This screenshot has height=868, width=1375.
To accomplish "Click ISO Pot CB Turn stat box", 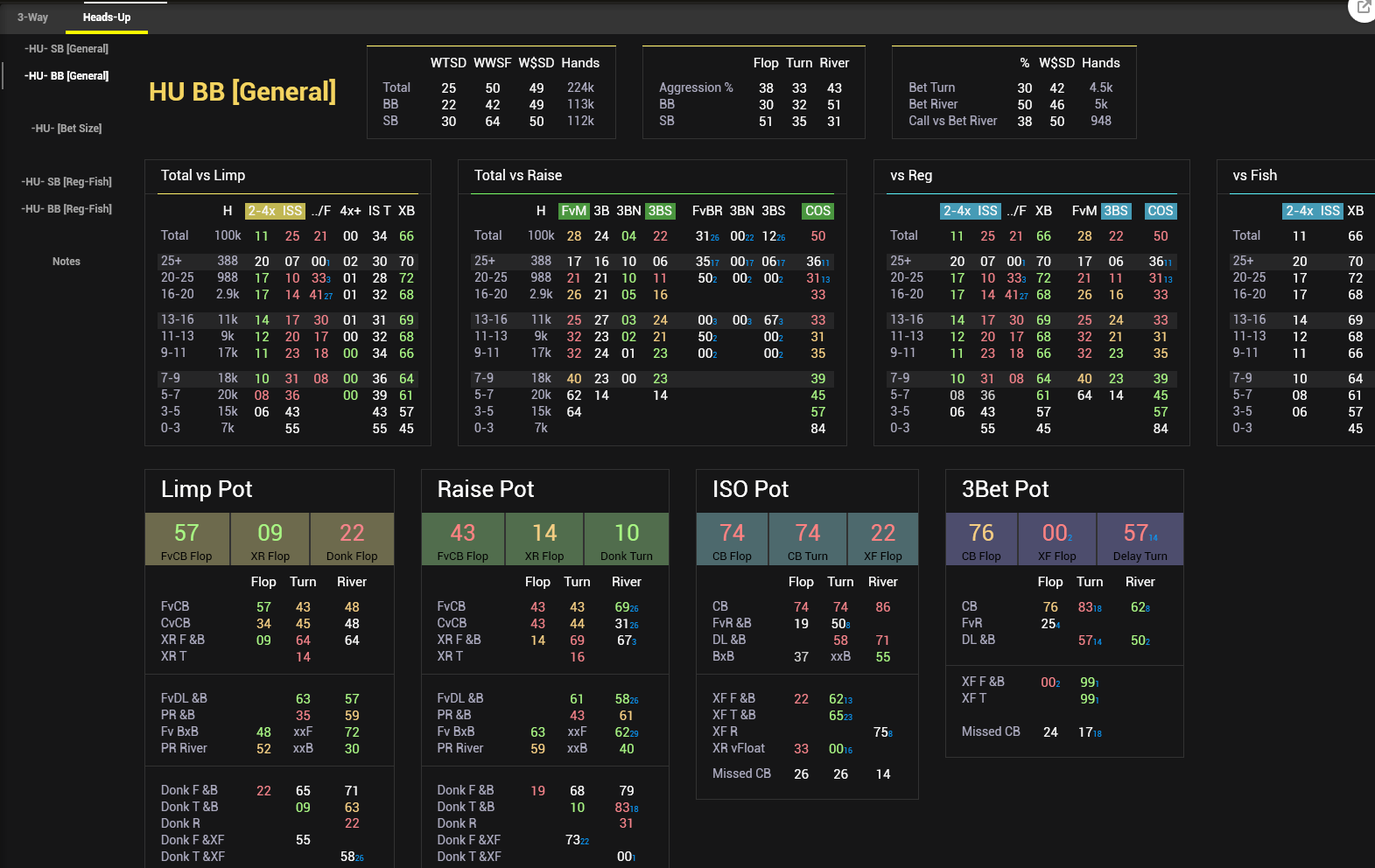I will [807, 540].
